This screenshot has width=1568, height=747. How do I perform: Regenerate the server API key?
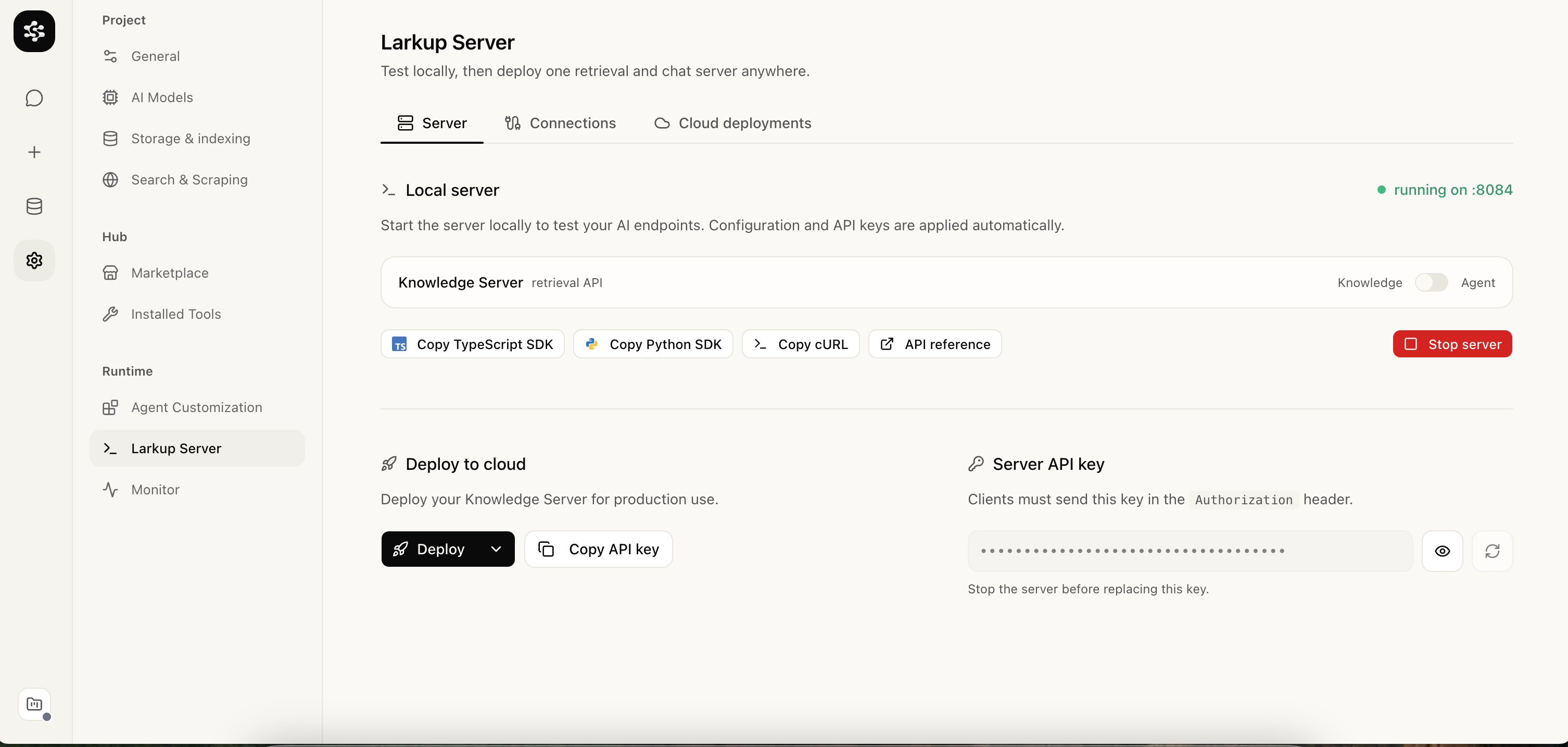pyautogui.click(x=1492, y=551)
